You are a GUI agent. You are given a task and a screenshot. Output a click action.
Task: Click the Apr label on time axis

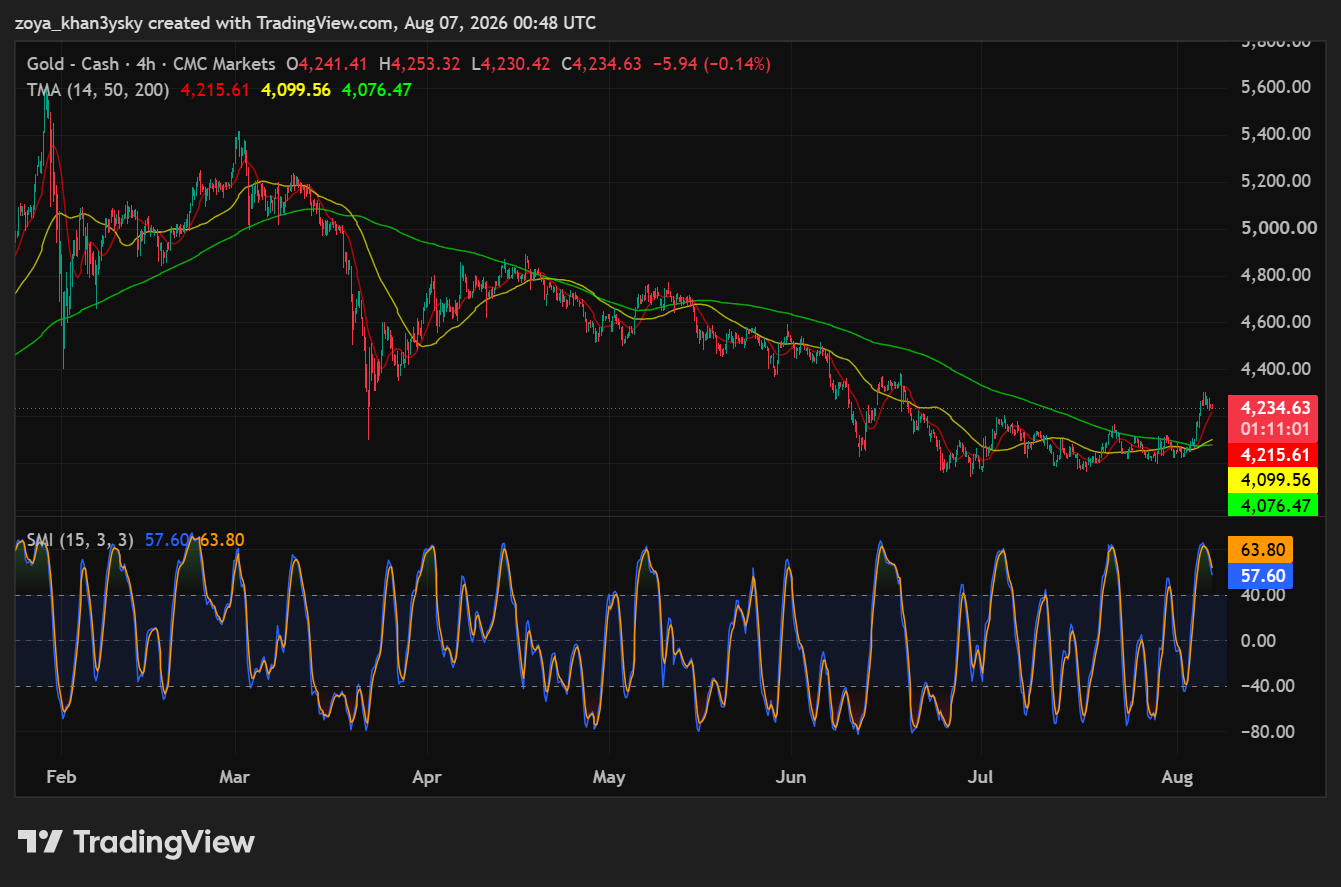(427, 777)
